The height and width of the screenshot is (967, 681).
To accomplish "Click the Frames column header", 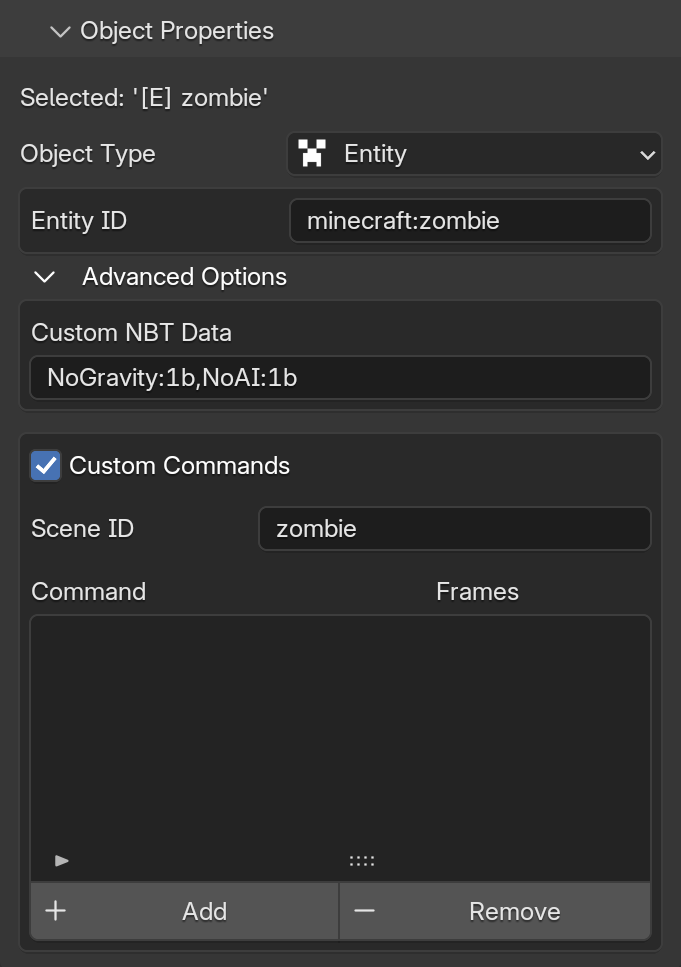I will pyautogui.click(x=477, y=591).
